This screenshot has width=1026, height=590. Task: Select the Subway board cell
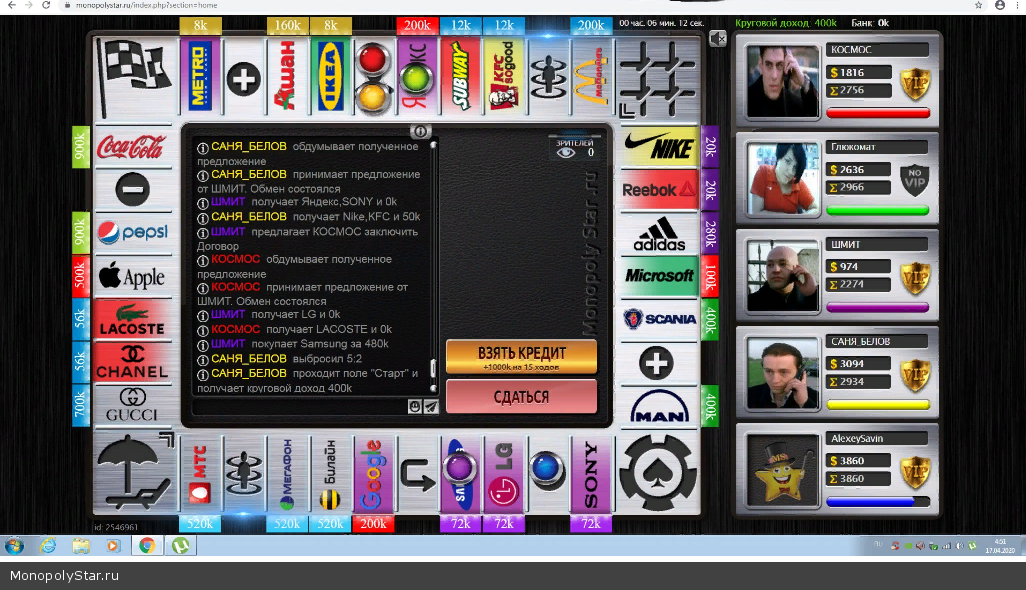[x=460, y=77]
